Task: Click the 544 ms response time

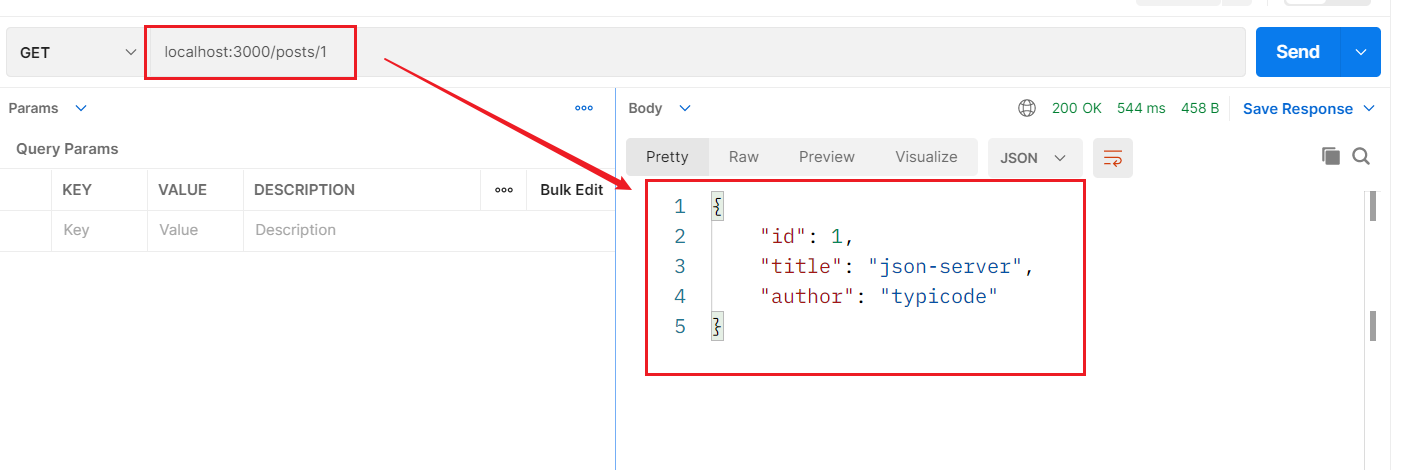Action: (x=1141, y=108)
